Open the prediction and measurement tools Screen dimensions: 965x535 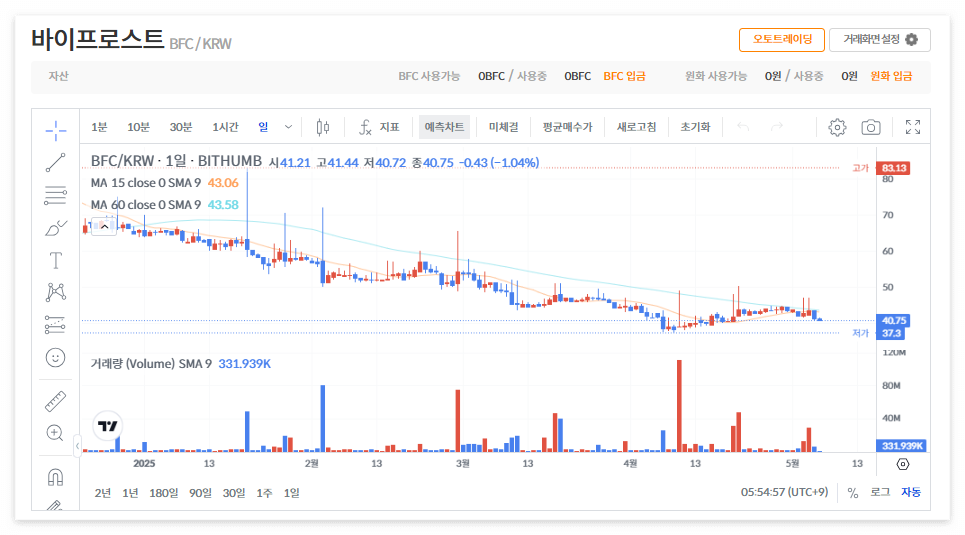[x=55, y=324]
